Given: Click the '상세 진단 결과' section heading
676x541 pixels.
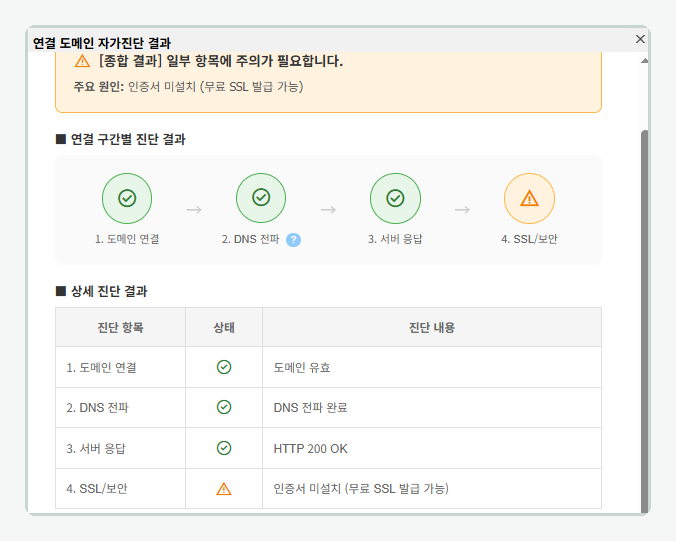Looking at the screenshot, I should [102, 291].
